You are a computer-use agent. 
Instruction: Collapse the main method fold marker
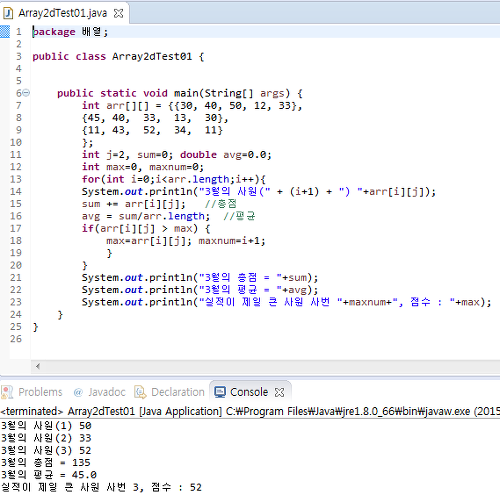click(26, 93)
